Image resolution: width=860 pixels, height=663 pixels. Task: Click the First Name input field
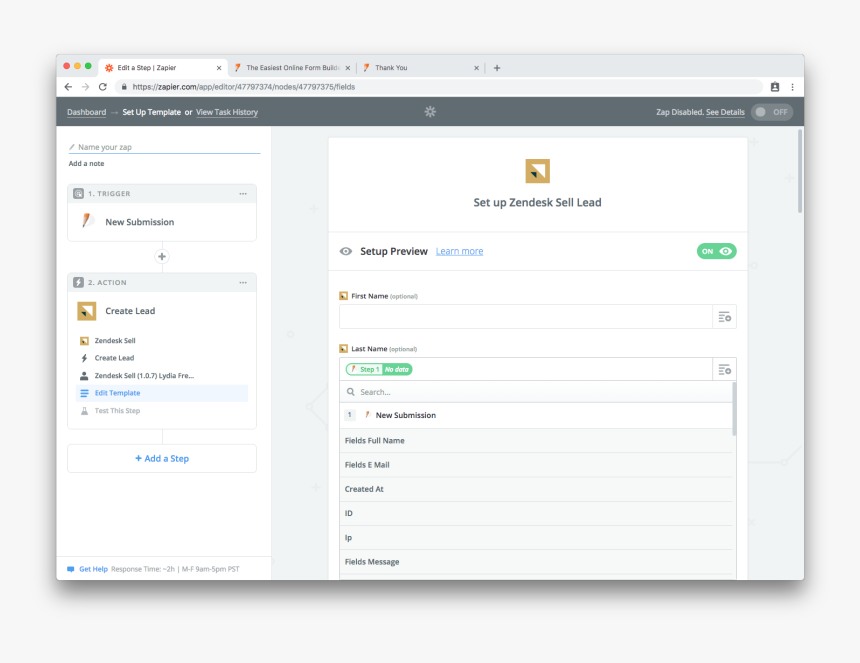525,317
